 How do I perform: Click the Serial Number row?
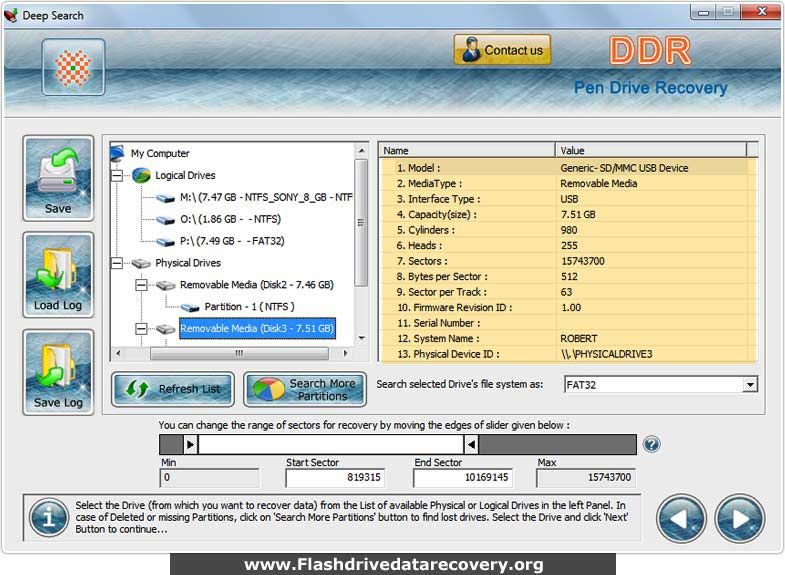[568, 323]
